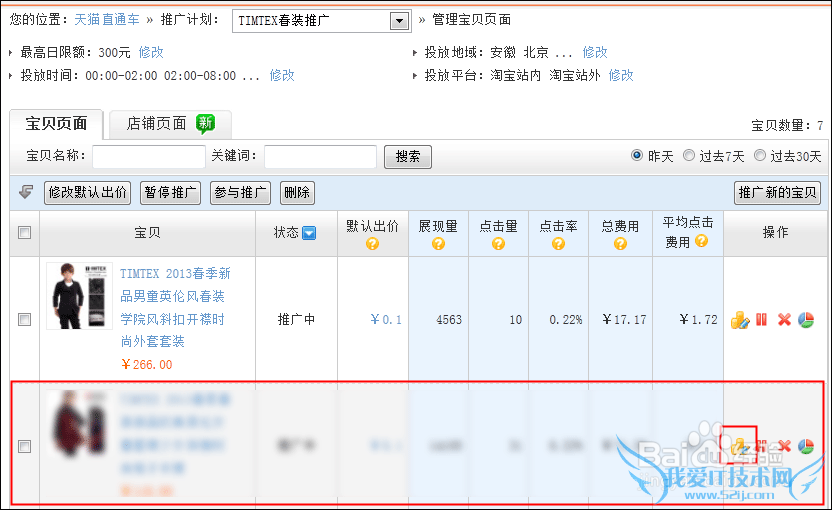
Task: Click edit-bid coins icon in first product row
Action: pos(740,319)
